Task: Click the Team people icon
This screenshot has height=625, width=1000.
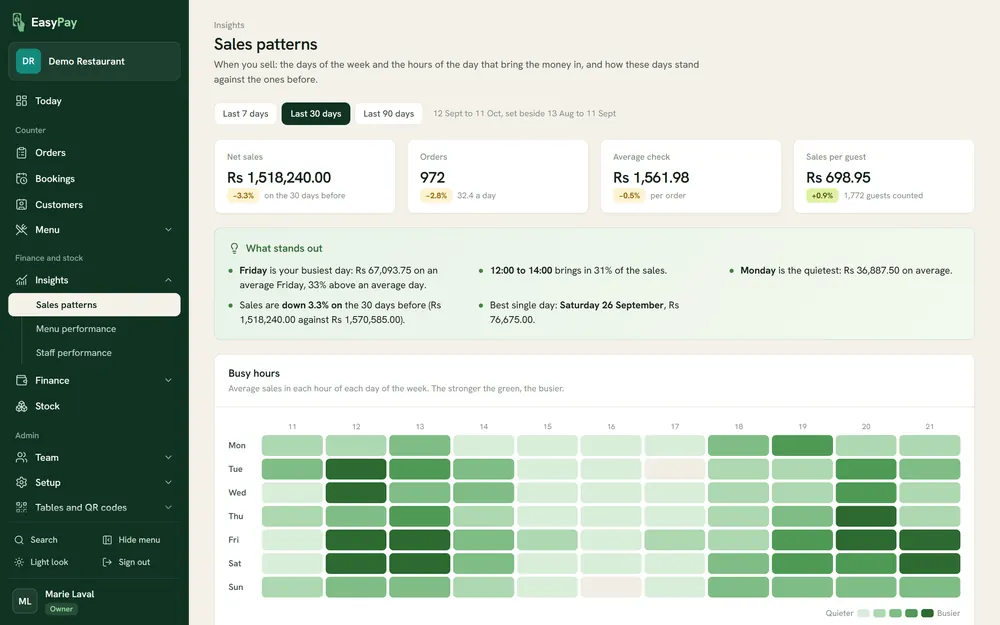Action: (x=22, y=457)
